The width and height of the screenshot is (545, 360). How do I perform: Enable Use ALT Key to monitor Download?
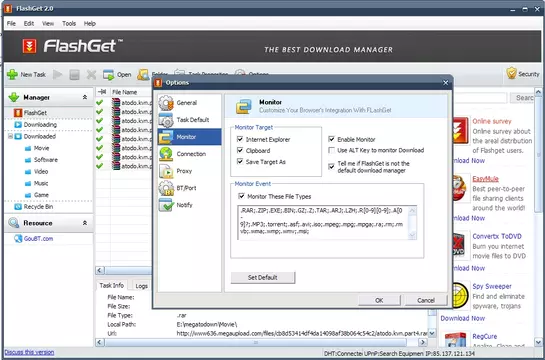tap(332, 150)
